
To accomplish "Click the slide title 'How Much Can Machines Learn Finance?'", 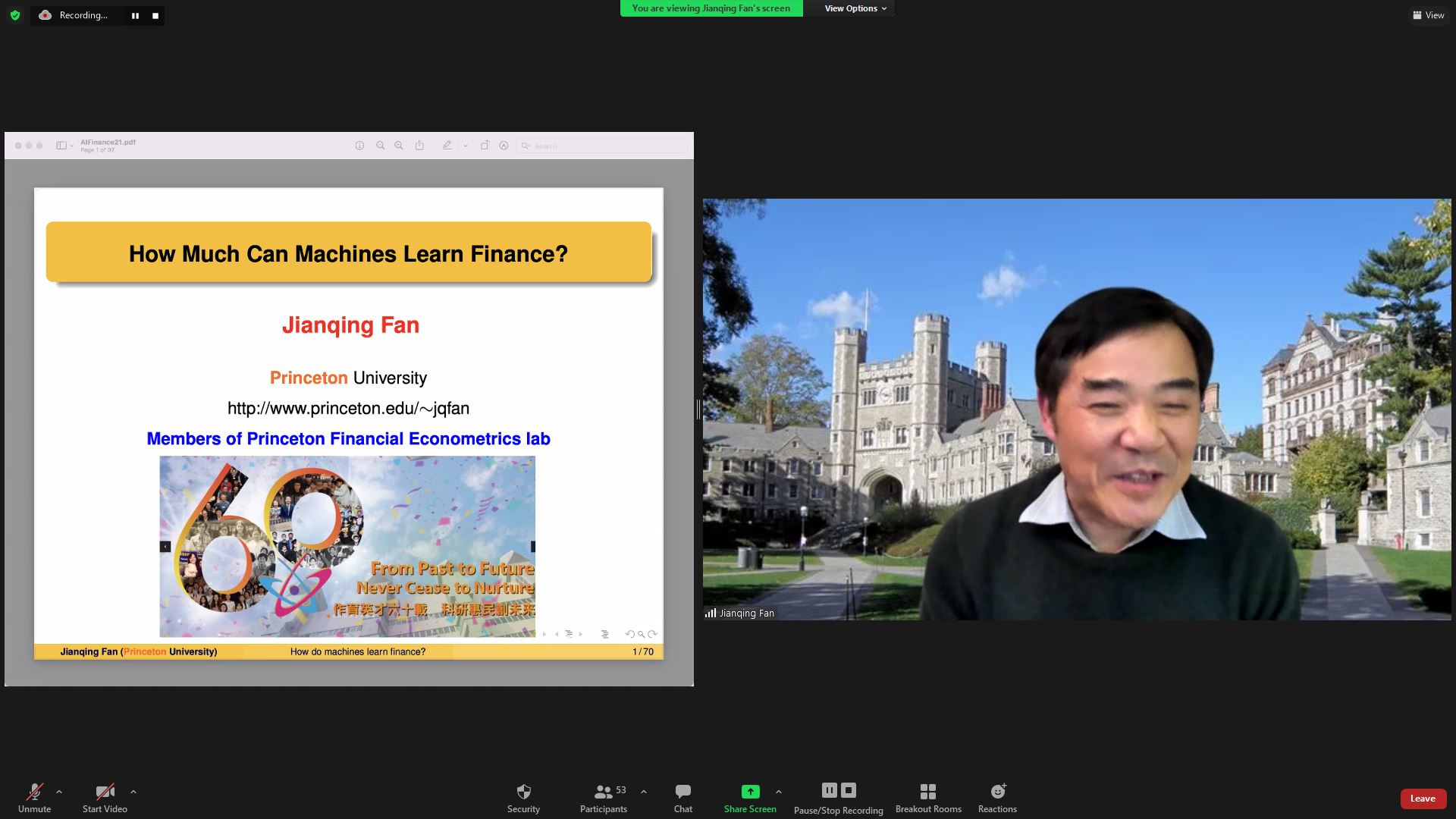I will [348, 253].
